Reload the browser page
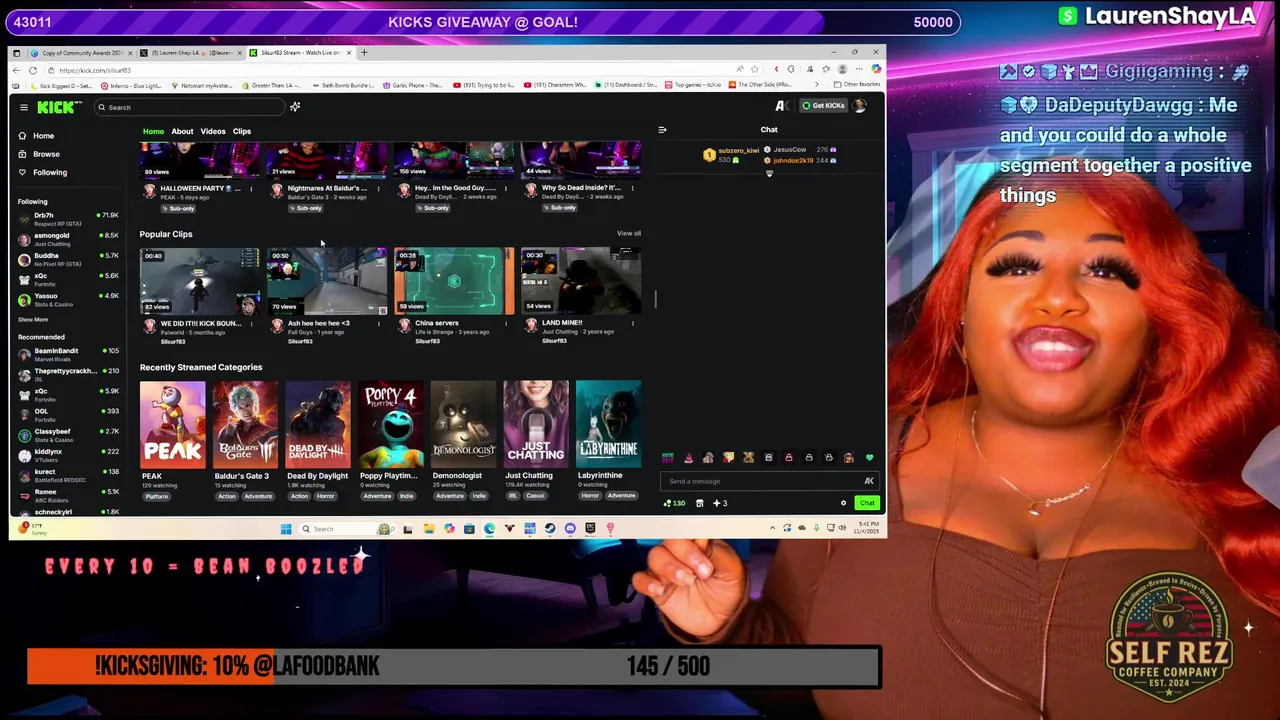This screenshot has width=1280, height=720. (x=33, y=70)
